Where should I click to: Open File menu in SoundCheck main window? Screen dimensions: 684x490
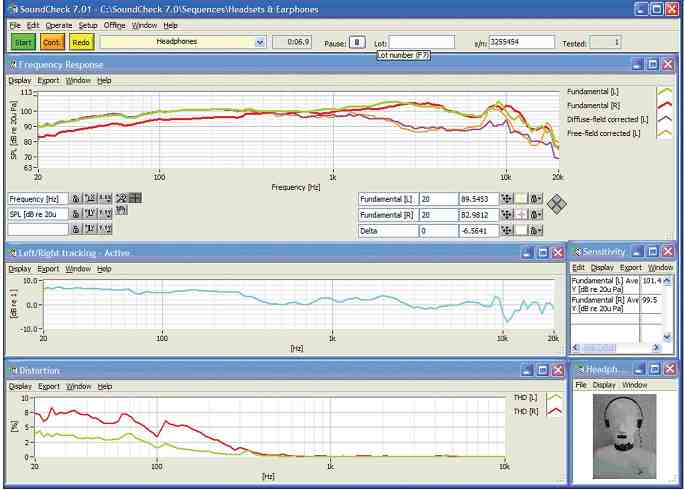15,25
